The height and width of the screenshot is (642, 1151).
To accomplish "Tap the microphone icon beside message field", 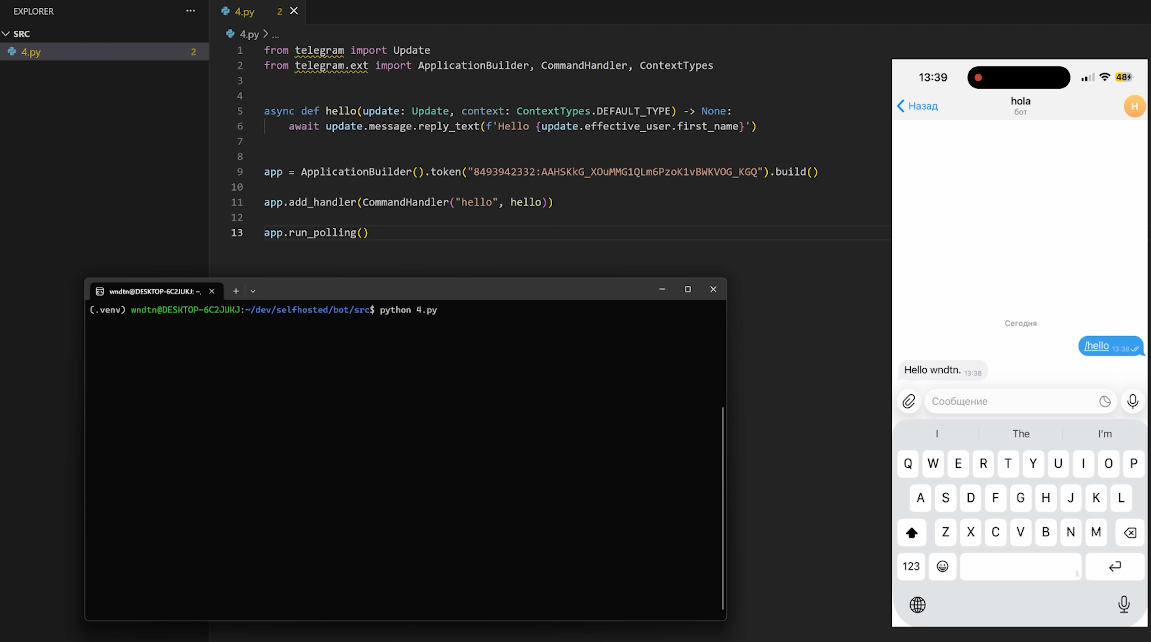I will pyautogui.click(x=1132, y=401).
